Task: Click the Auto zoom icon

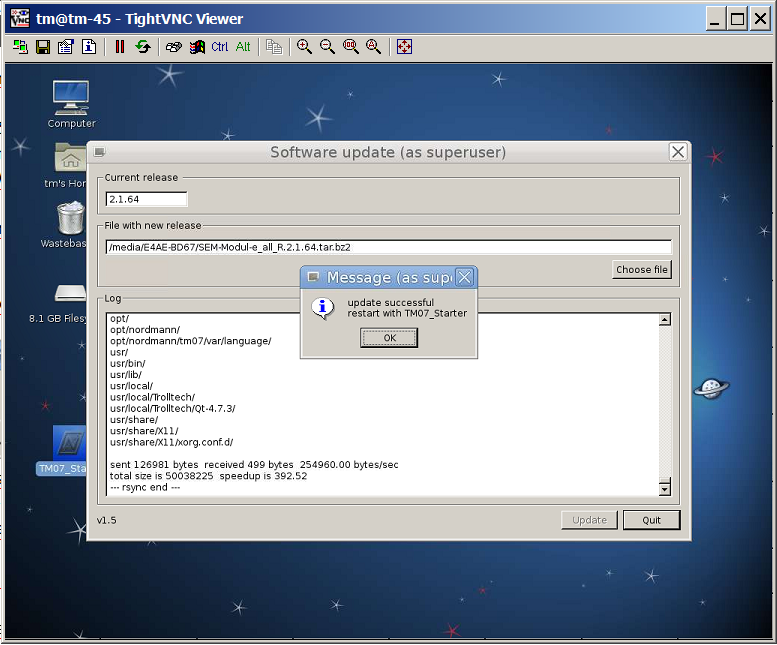Action: (x=374, y=47)
